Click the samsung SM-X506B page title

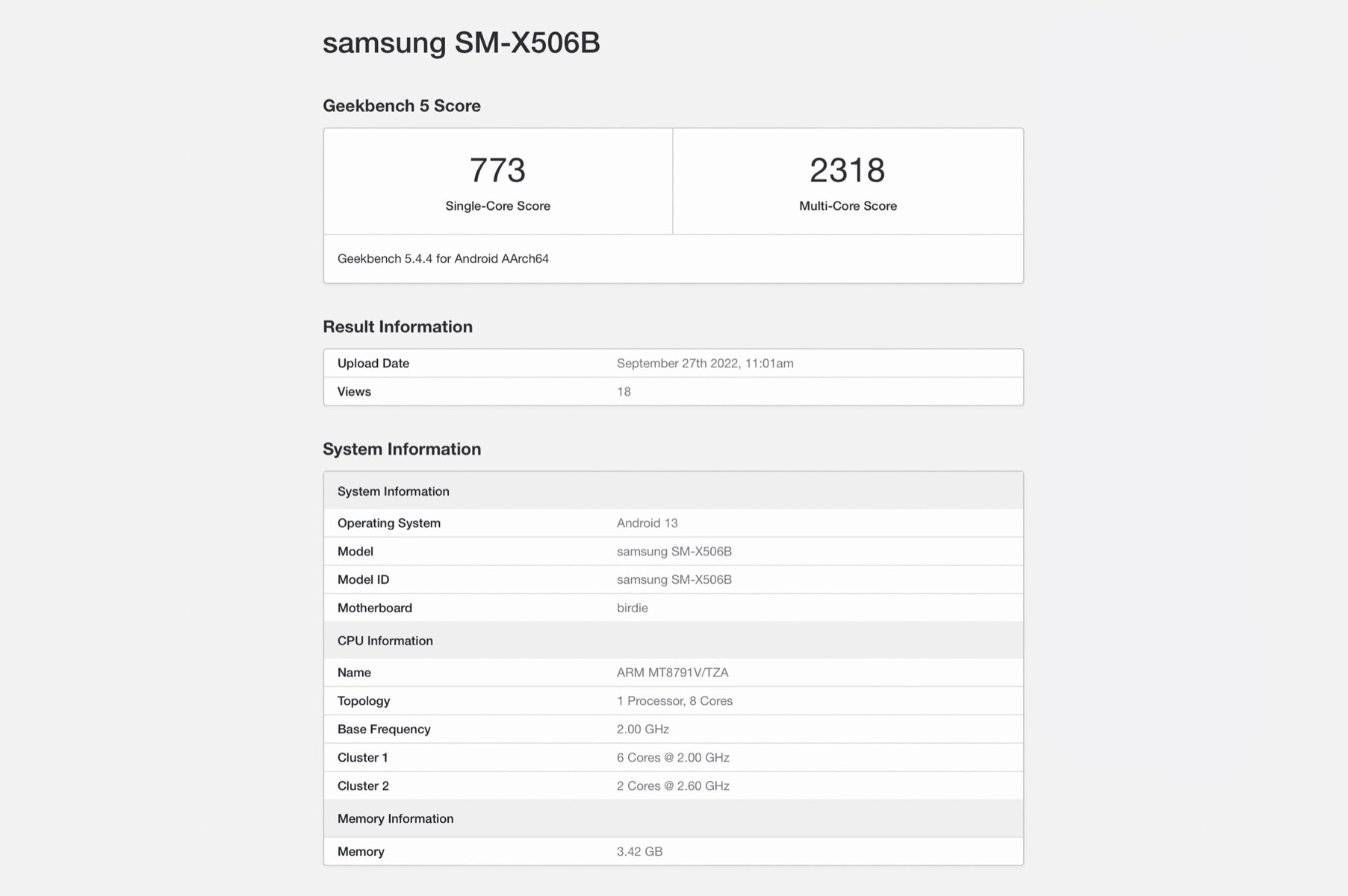(x=461, y=43)
